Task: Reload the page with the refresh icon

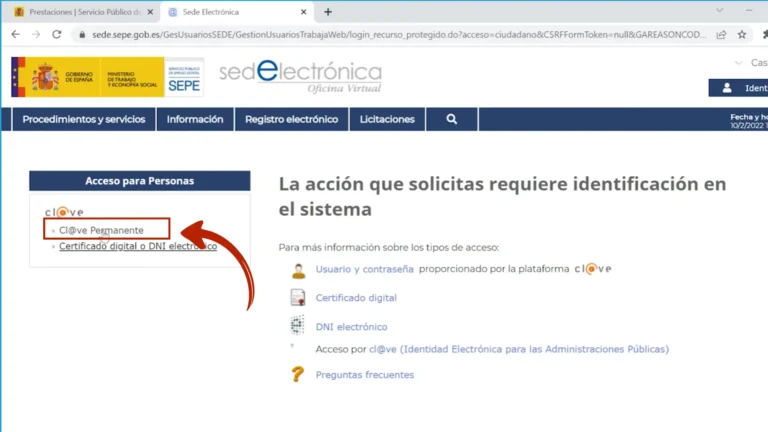Action: [x=57, y=34]
